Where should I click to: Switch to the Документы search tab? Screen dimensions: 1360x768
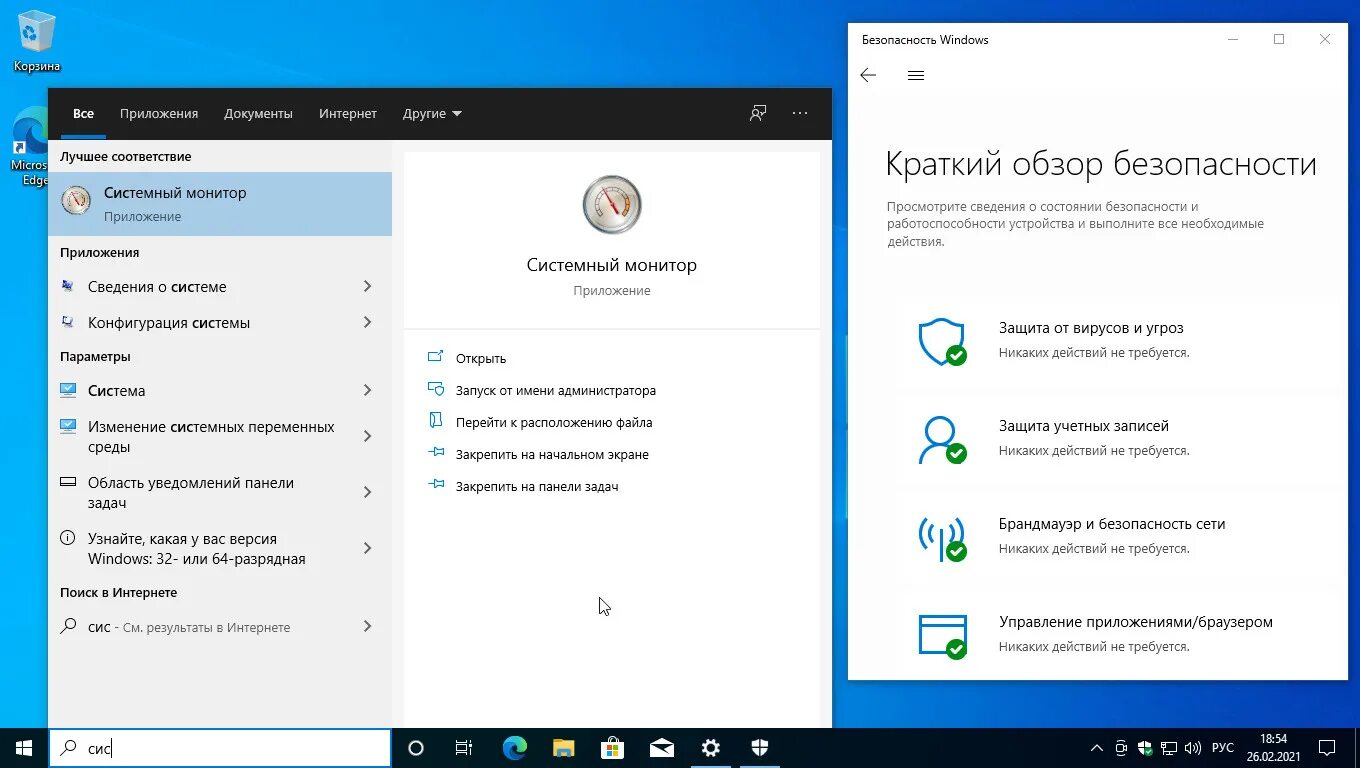(x=258, y=113)
